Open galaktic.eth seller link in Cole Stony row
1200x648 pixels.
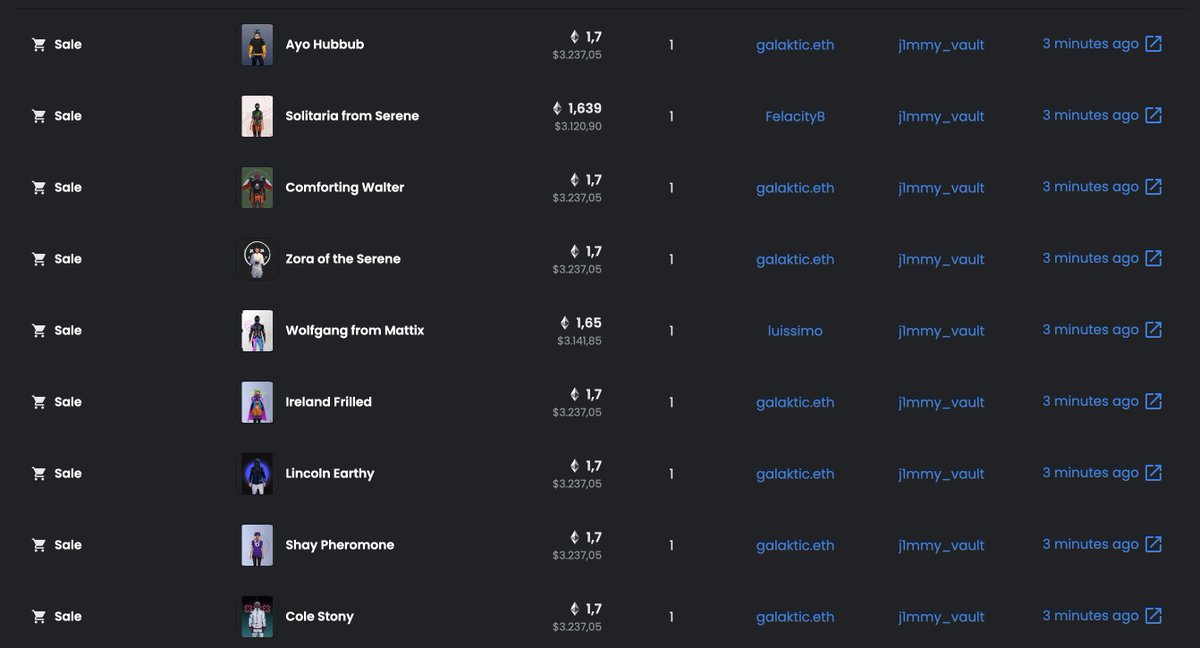pos(795,617)
